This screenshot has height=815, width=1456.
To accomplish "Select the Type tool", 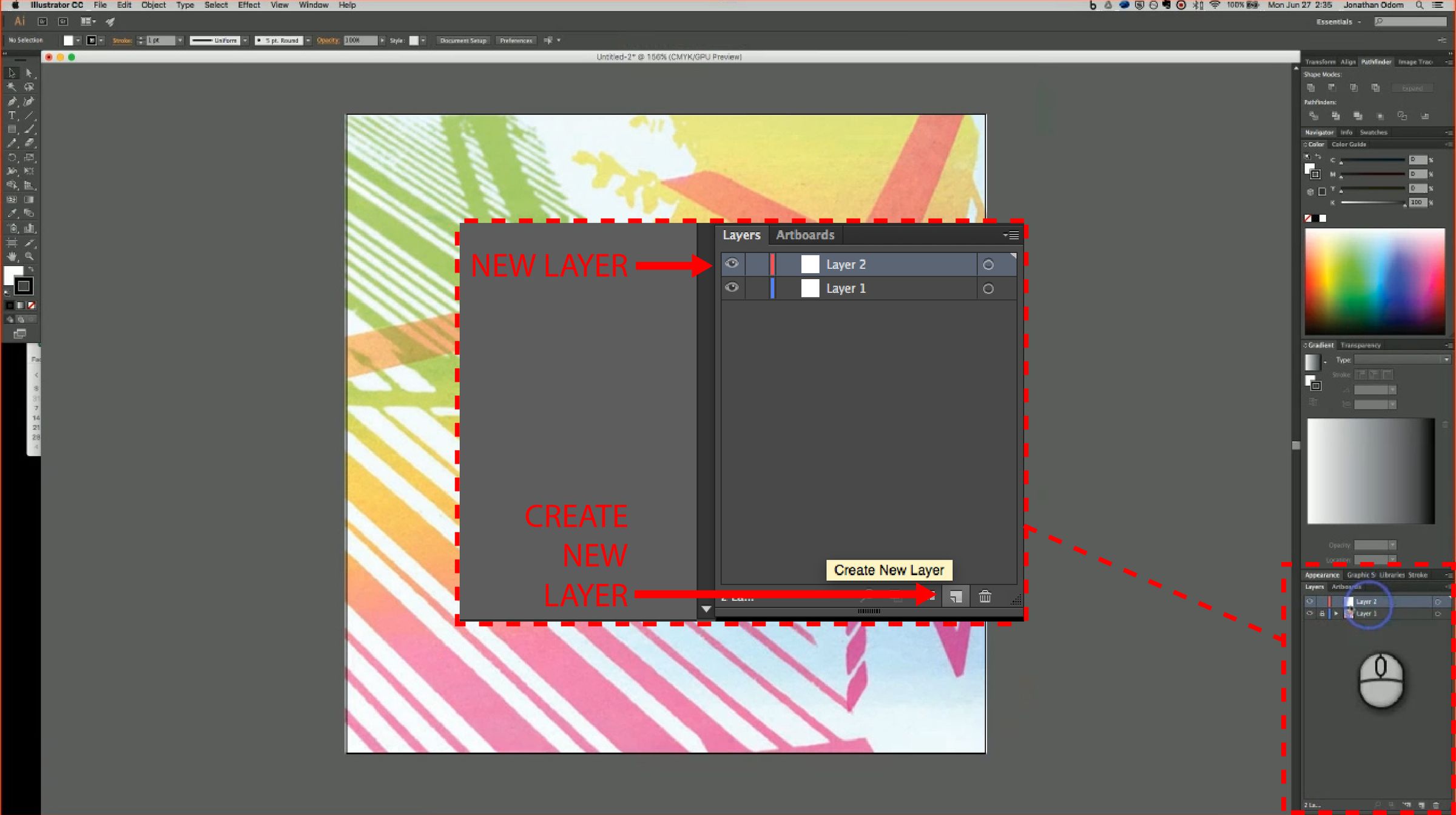I will [x=12, y=115].
